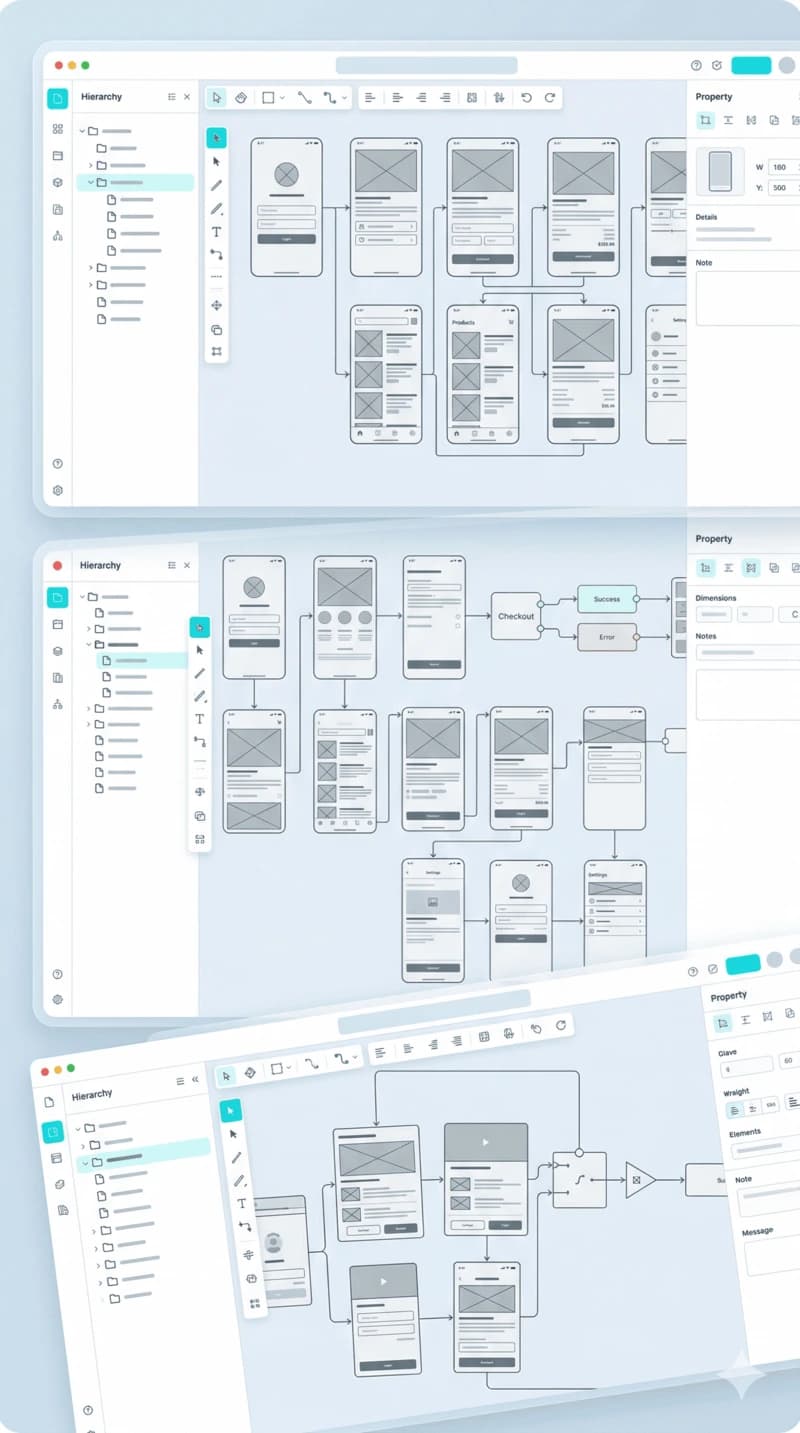Switch to the Pages tab in the left sidebar
Viewport: 800px width, 1433px height.
[x=58, y=156]
